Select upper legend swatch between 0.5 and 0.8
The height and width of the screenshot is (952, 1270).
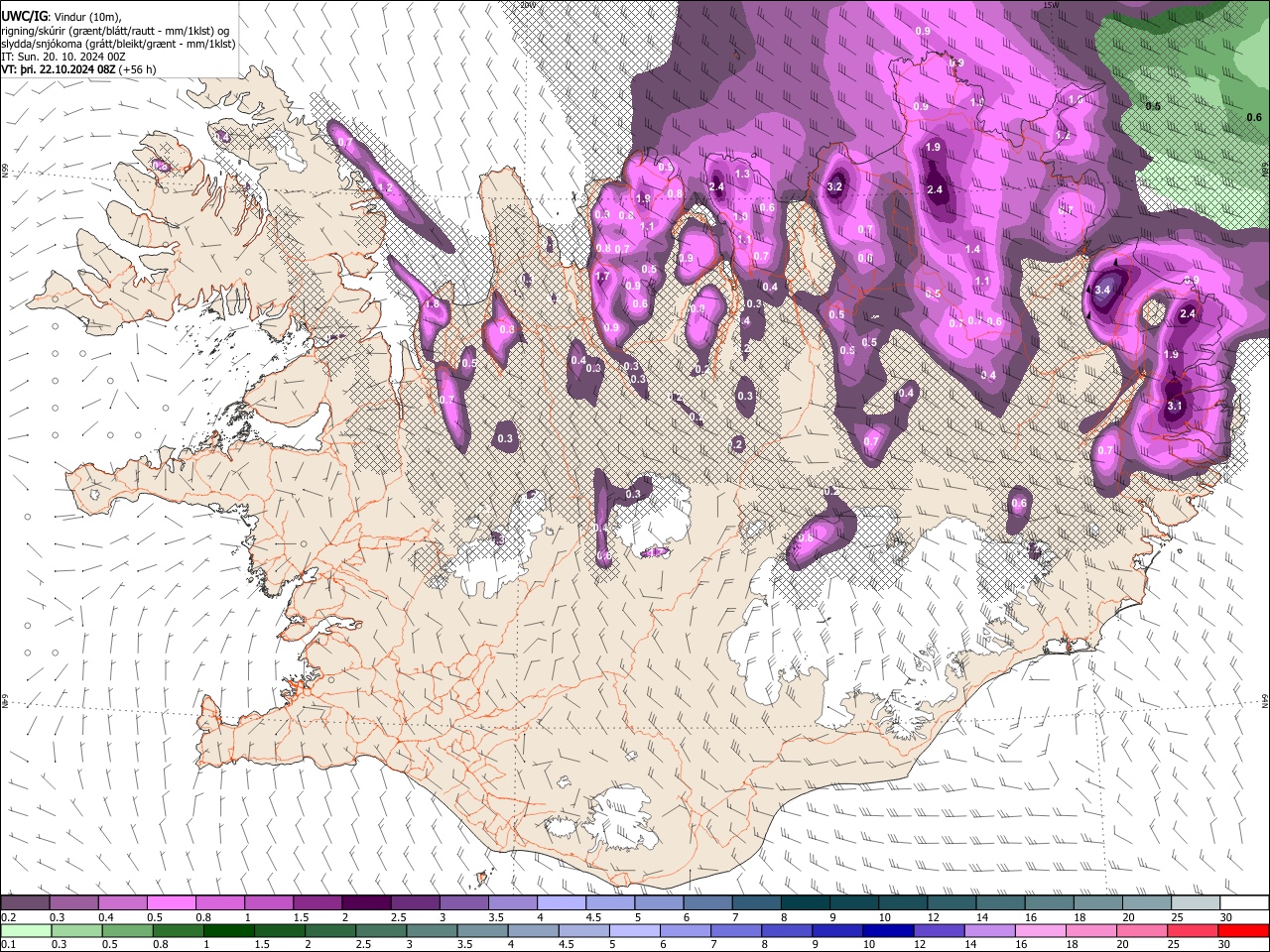click(171, 903)
